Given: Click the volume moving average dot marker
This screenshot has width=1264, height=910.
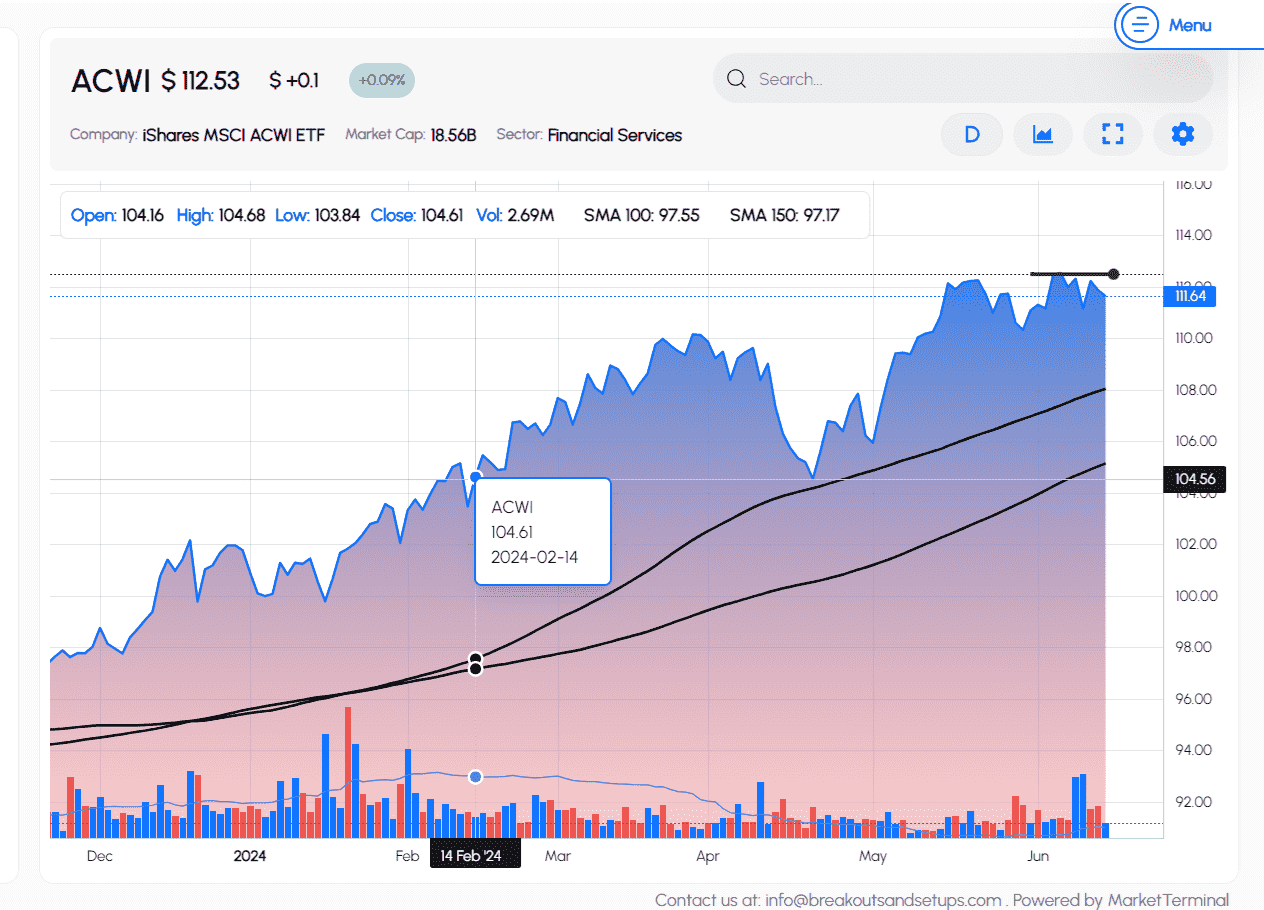Looking at the screenshot, I should coord(475,777).
